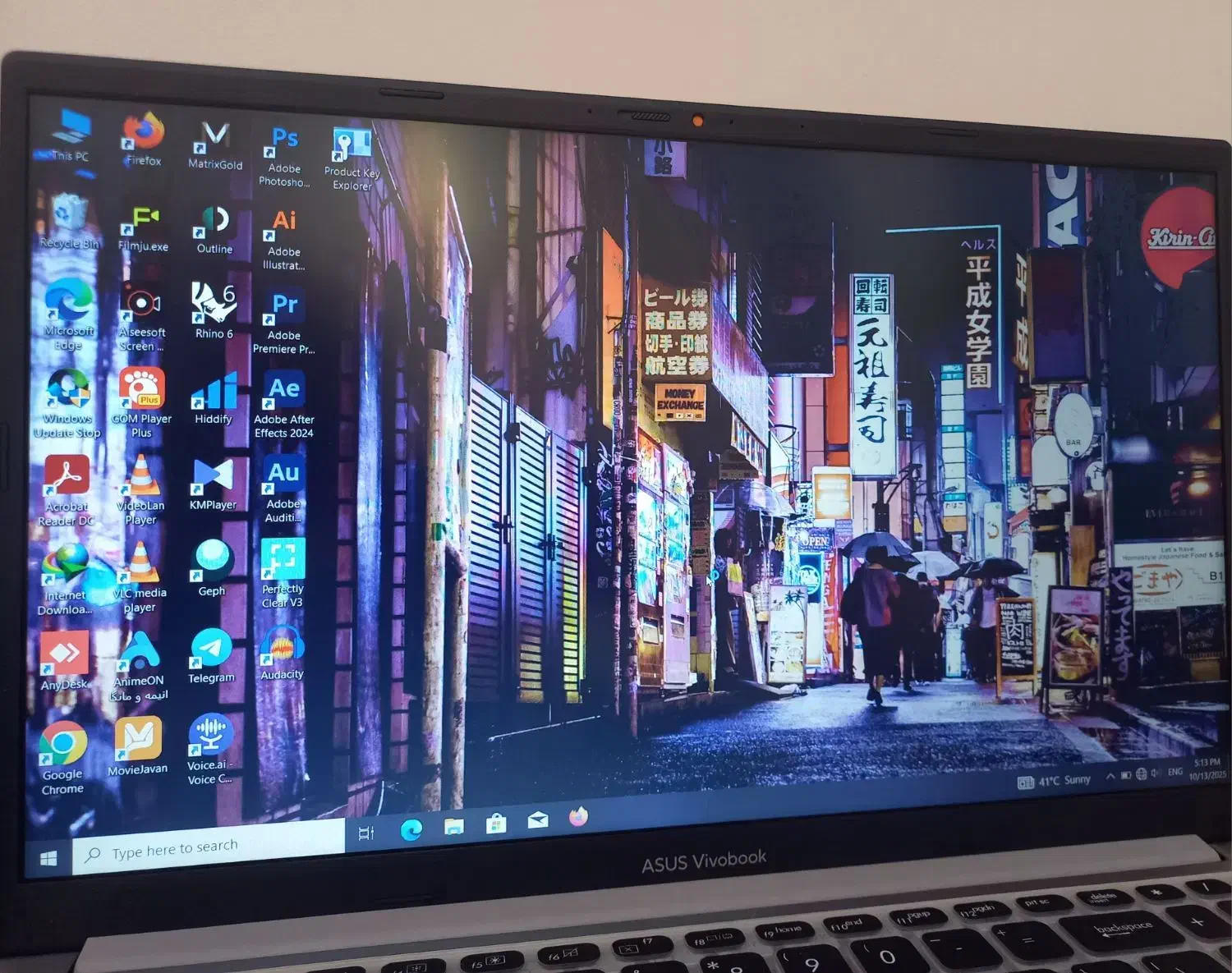This screenshot has width=1232, height=973.
Task: Select the Adobe Premiere Pro shortcut
Action: tap(284, 322)
